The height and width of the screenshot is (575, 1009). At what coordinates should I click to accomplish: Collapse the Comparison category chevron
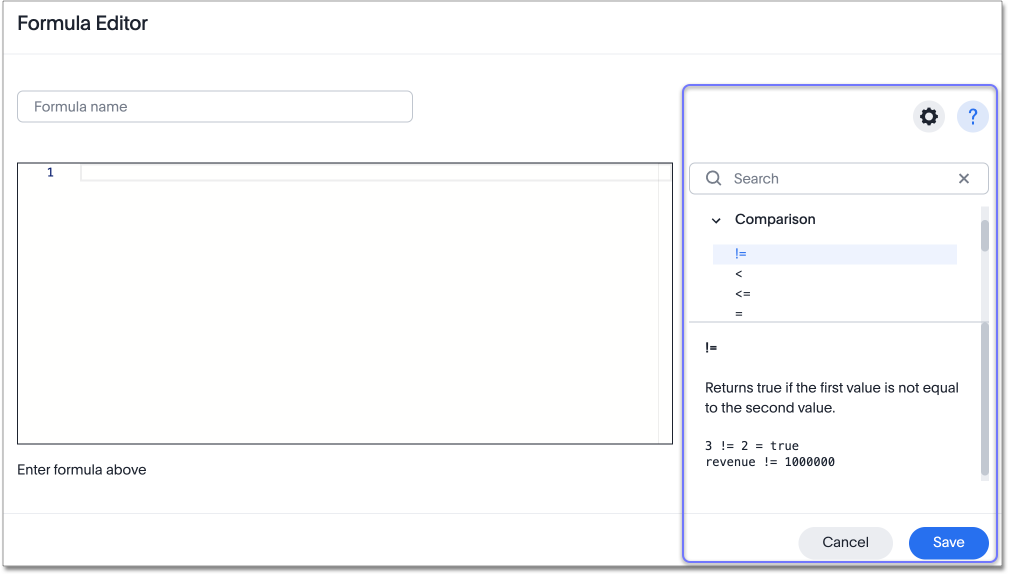716,220
